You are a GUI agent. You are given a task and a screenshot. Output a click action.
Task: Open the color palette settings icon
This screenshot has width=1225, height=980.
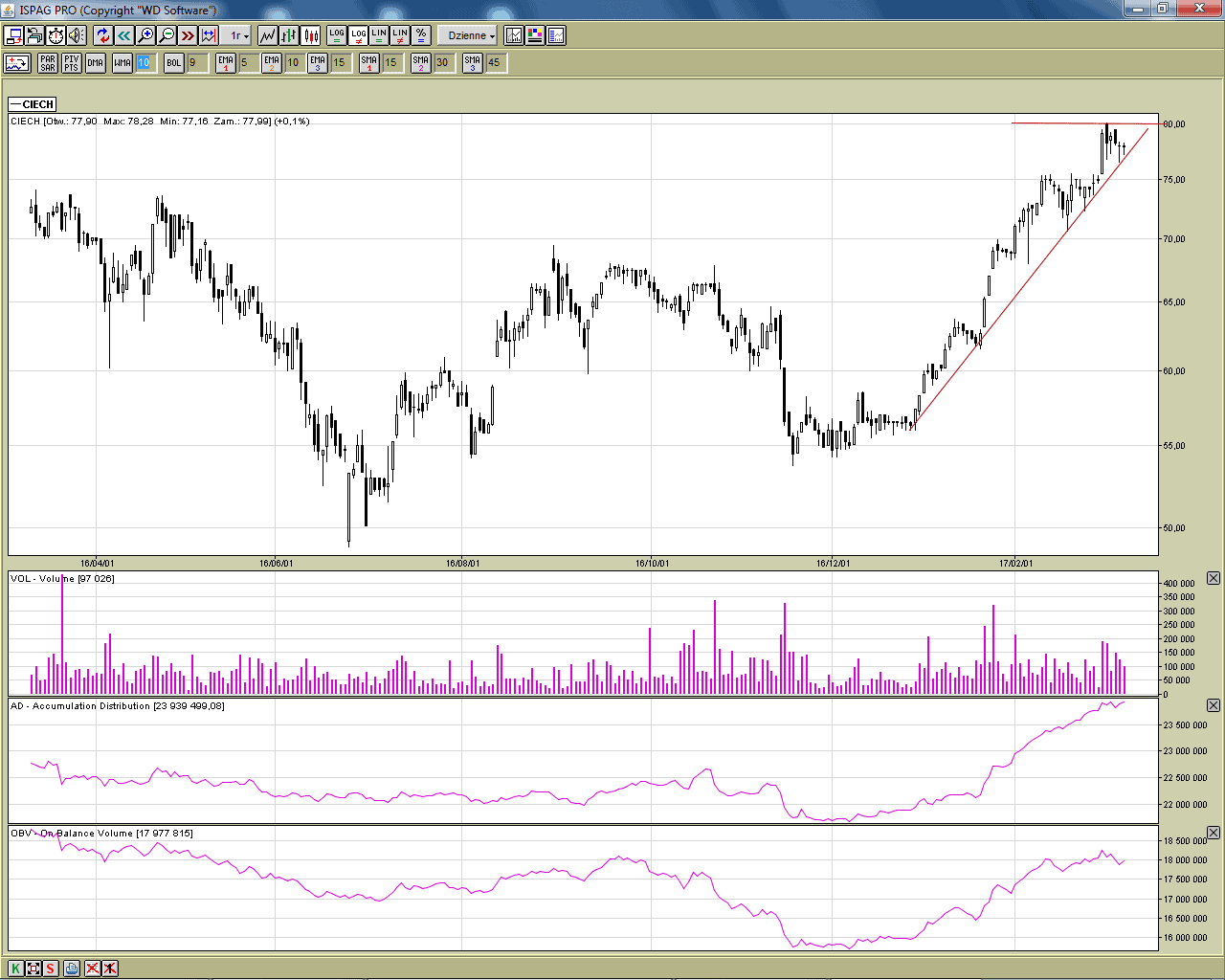(535, 35)
